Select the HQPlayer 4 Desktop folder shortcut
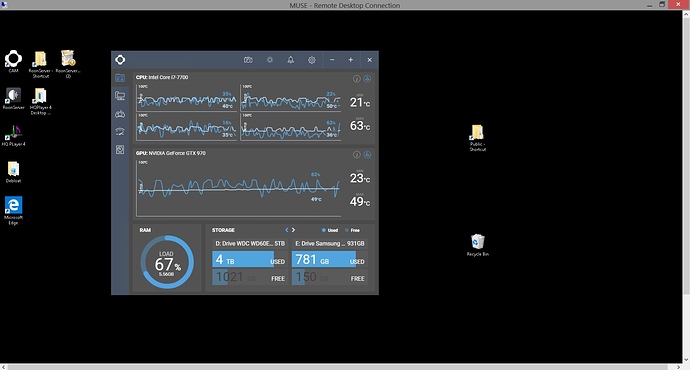This screenshot has height=370, width=690. click(x=40, y=101)
